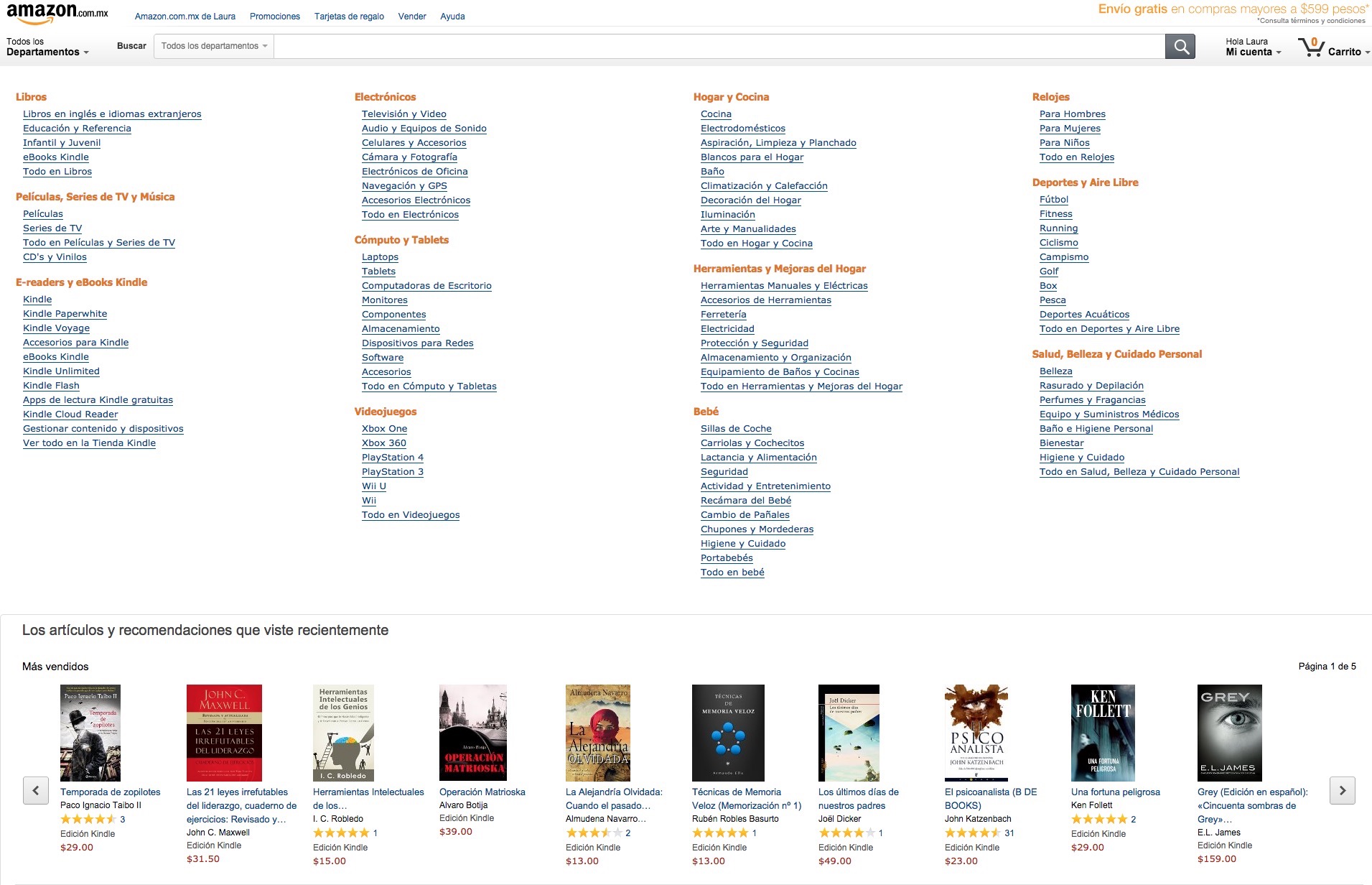Open the Kindle Paperwhite link
This screenshot has width=1372, height=885.
(65, 314)
